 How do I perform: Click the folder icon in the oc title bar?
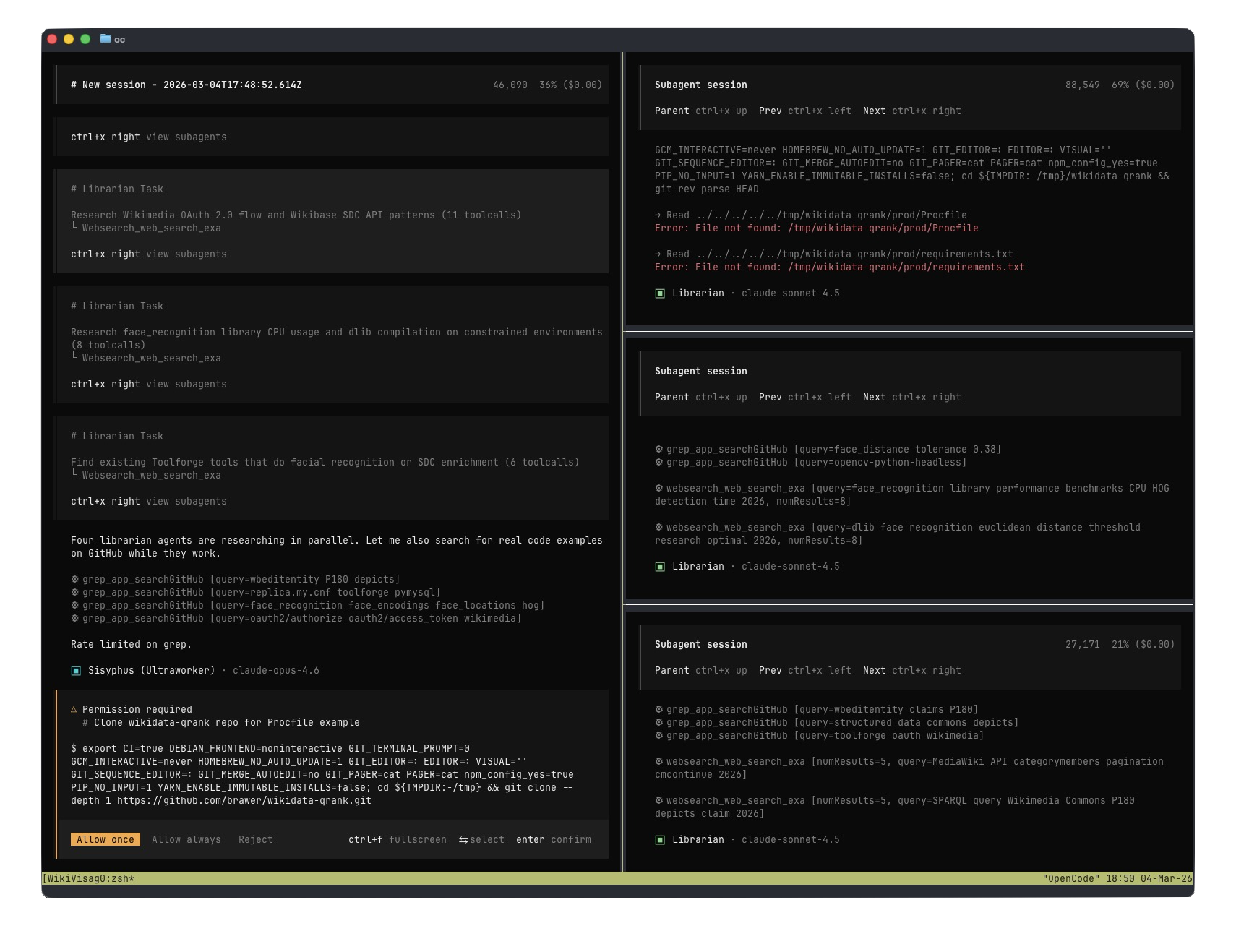point(105,40)
